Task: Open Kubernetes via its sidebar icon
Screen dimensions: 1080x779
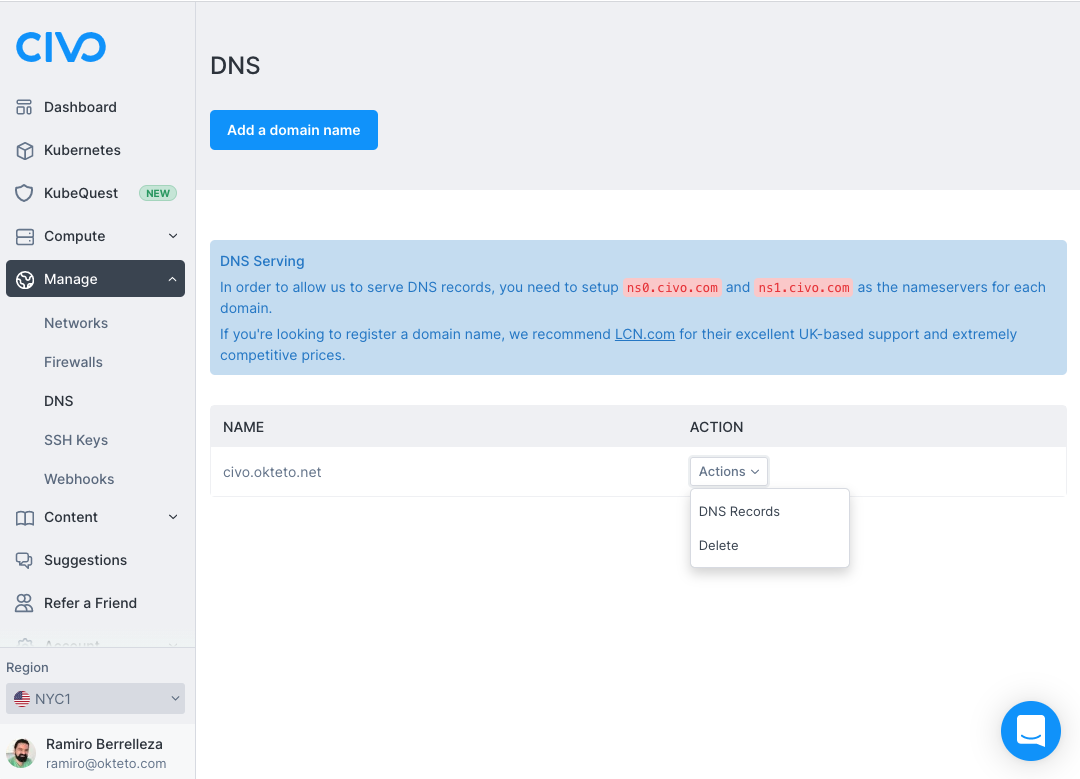Action: [24, 150]
